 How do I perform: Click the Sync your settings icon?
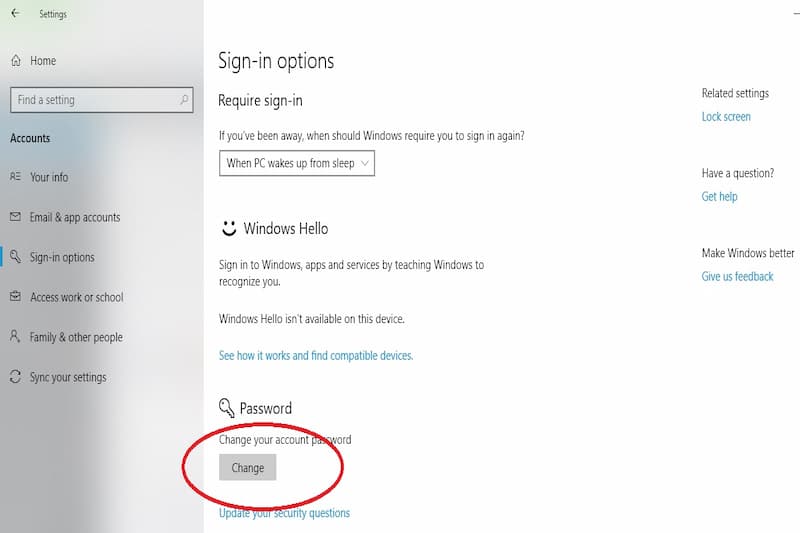pyautogui.click(x=15, y=377)
